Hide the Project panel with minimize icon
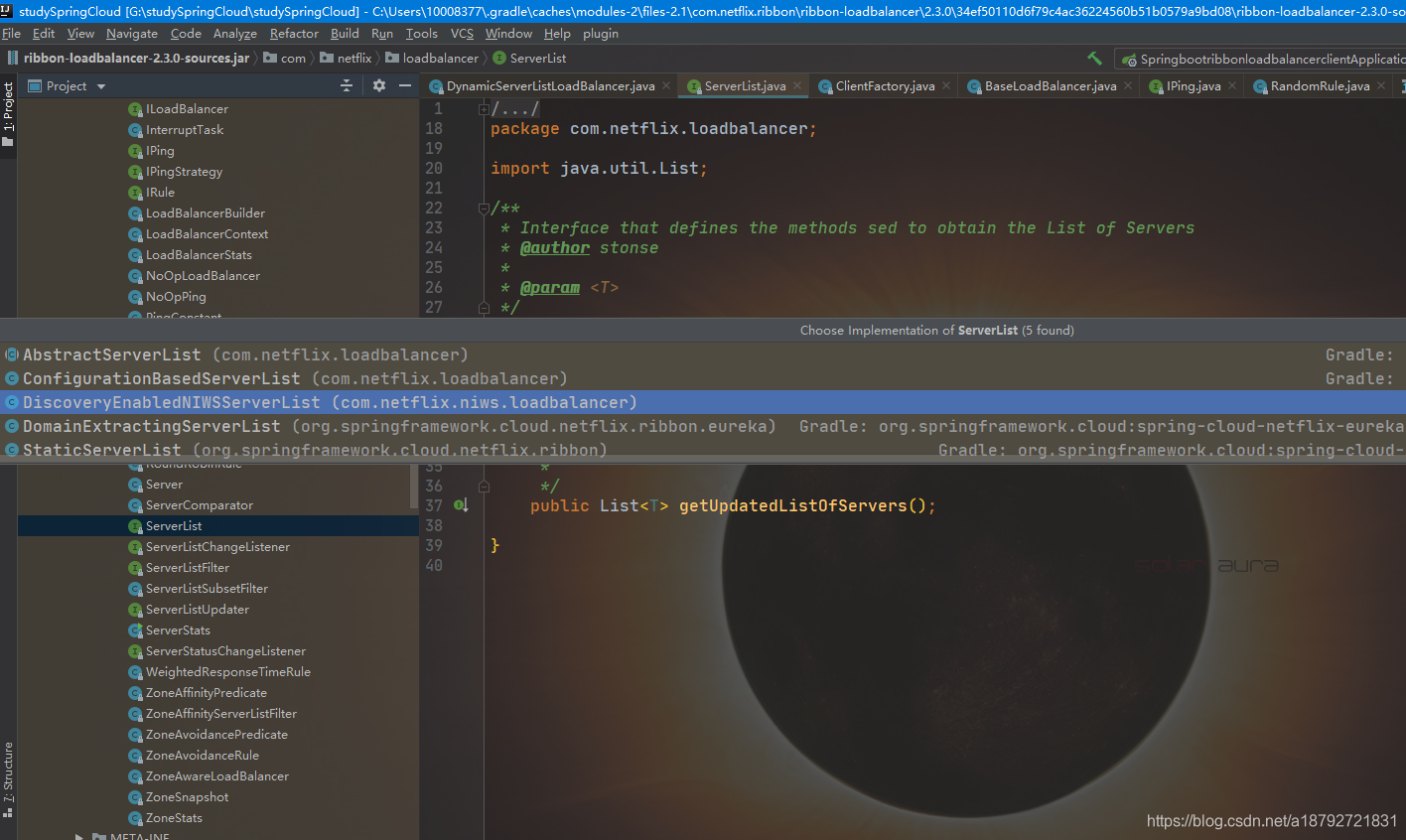The height and width of the screenshot is (840, 1406). pos(405,86)
